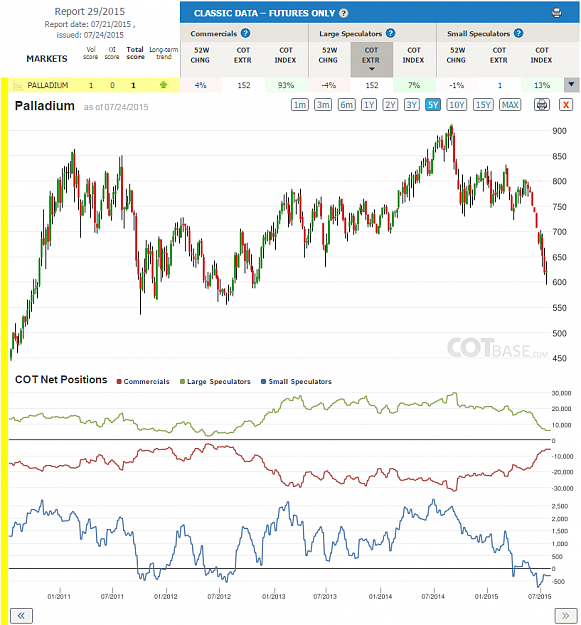Toggle Large Speculators legend series
581x625 pixels.
[216, 381]
